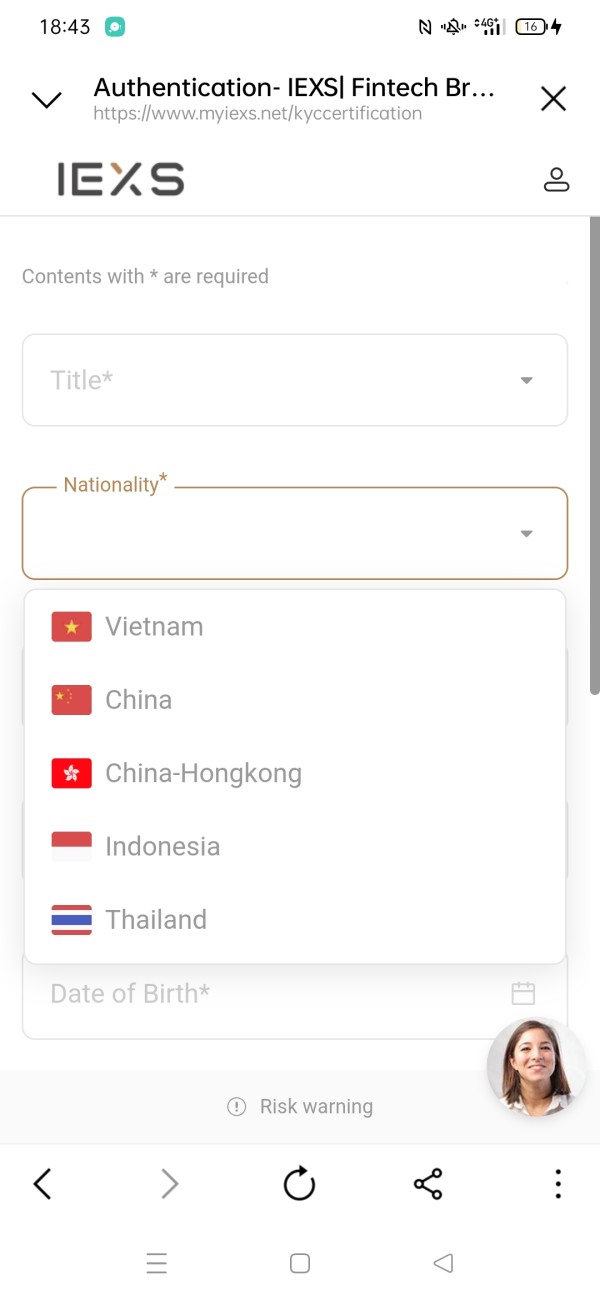This screenshot has height=1300, width=600.
Task: Tap the IEXS logo
Action: [x=121, y=179]
